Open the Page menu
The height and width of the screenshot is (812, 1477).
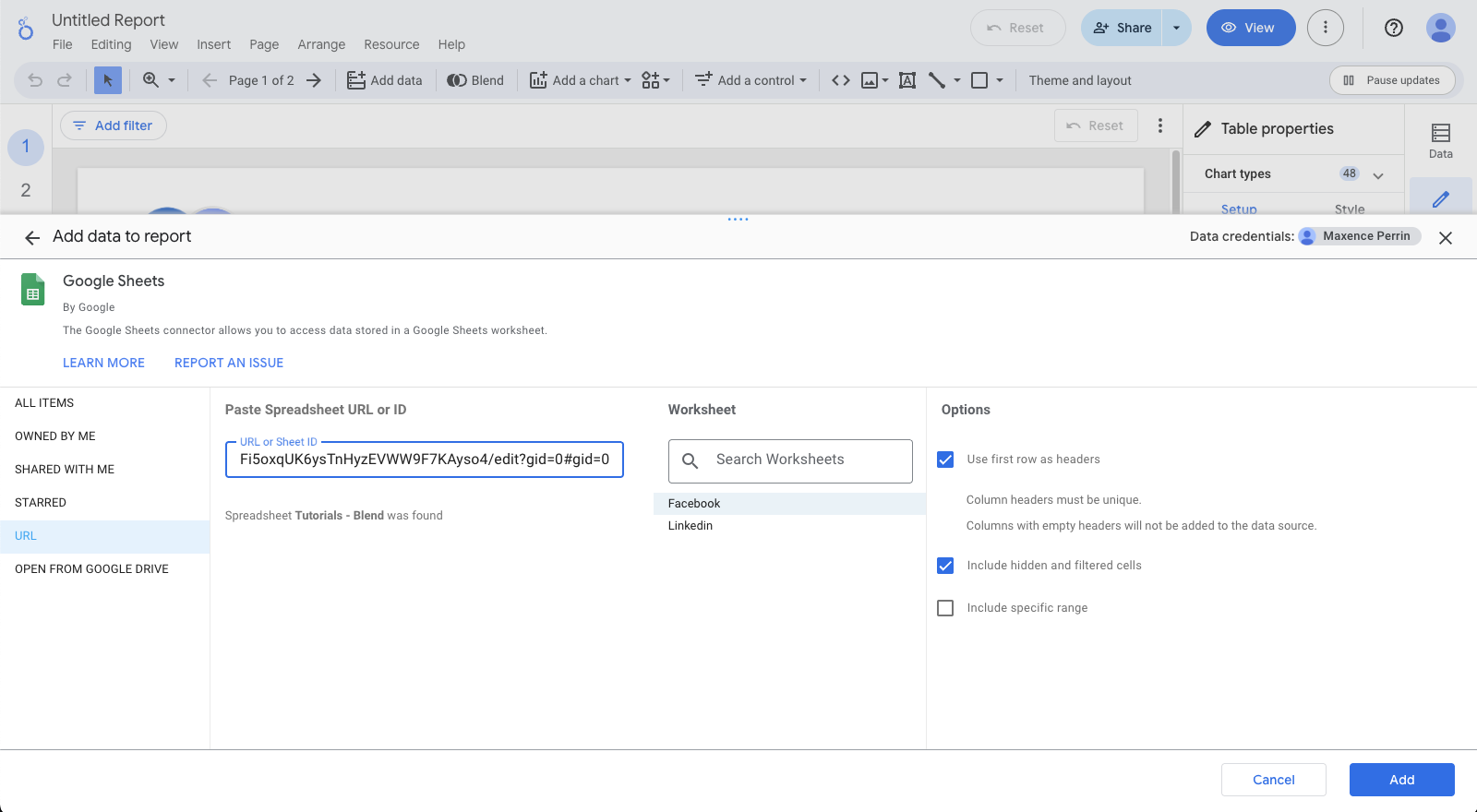click(x=264, y=44)
